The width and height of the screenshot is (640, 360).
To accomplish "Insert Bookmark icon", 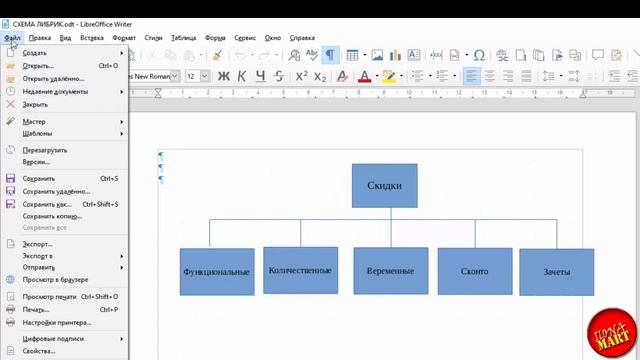I will click(x=557, y=55).
